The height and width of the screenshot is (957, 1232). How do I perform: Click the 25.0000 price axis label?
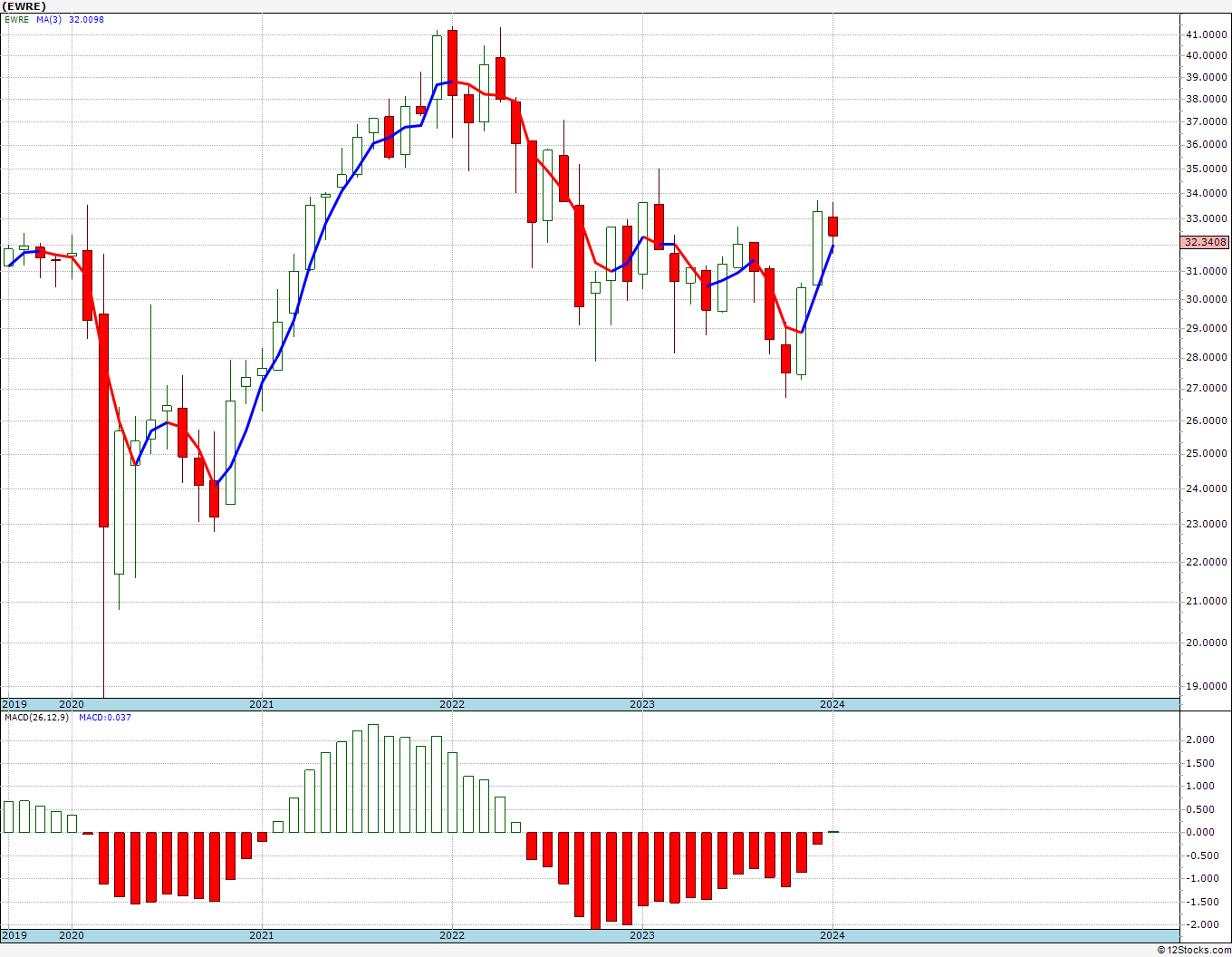[1208, 453]
